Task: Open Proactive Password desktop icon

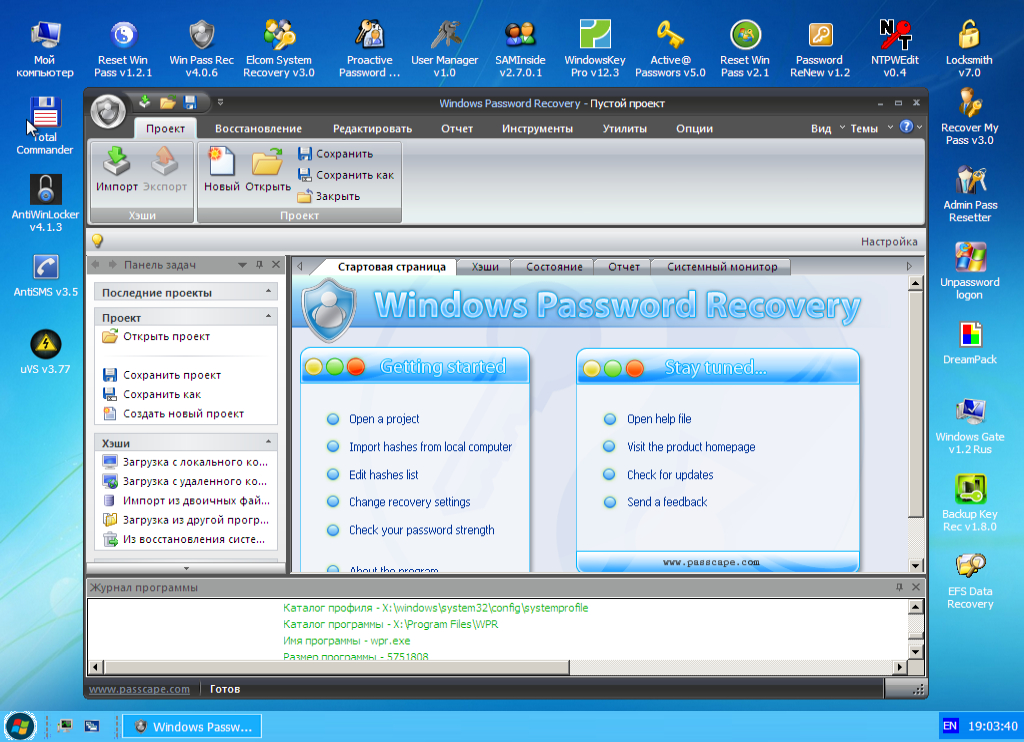Action: tap(370, 49)
